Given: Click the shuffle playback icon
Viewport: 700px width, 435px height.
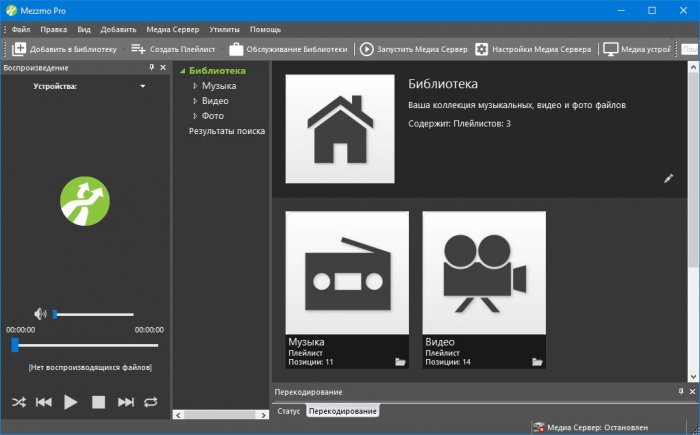Looking at the screenshot, I should 18,402.
